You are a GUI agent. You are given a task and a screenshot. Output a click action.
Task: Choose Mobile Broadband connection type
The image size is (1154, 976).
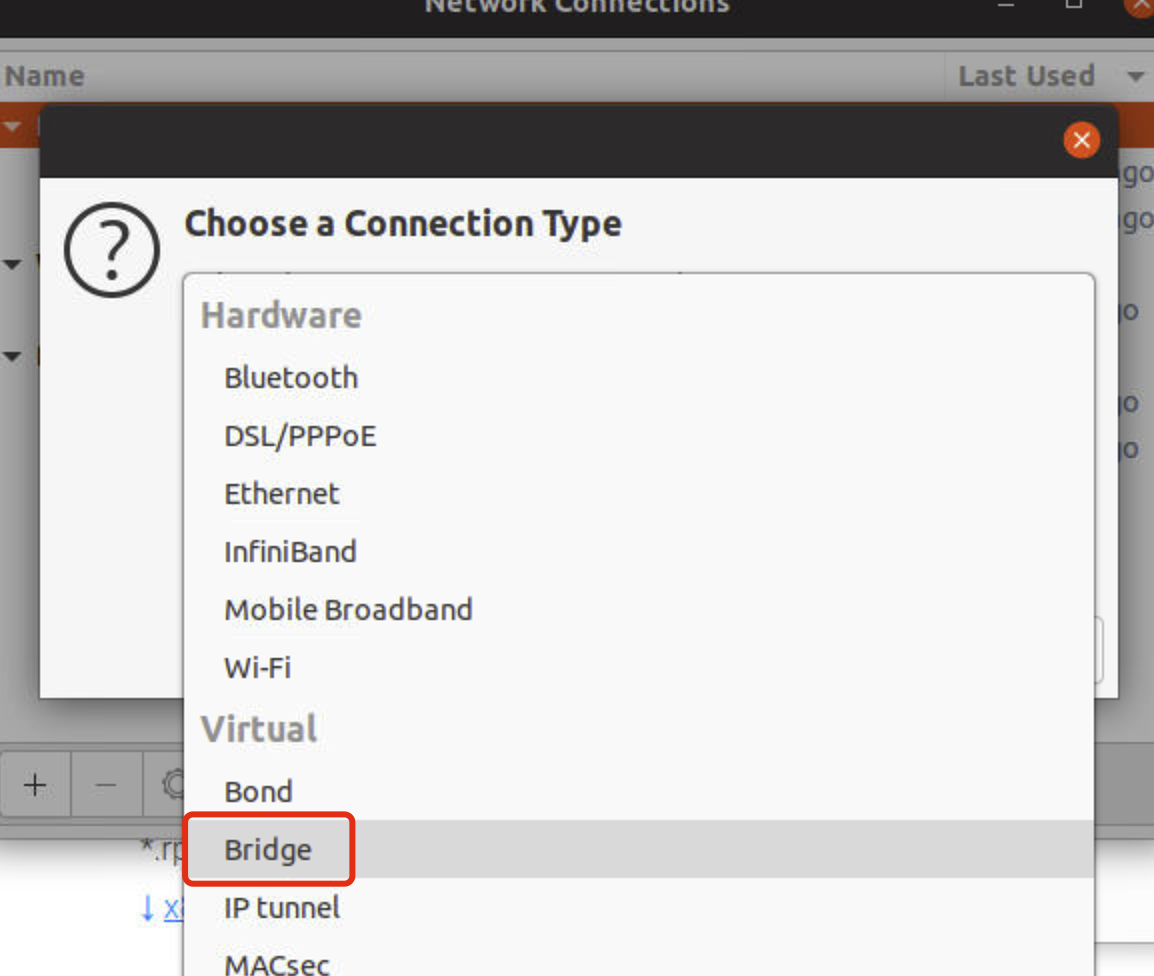point(348,610)
